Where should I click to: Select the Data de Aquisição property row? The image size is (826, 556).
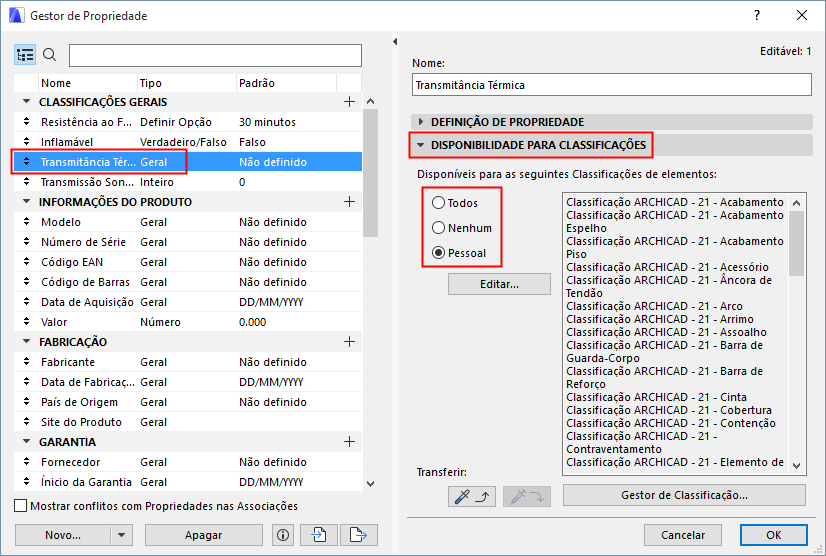click(x=188, y=302)
